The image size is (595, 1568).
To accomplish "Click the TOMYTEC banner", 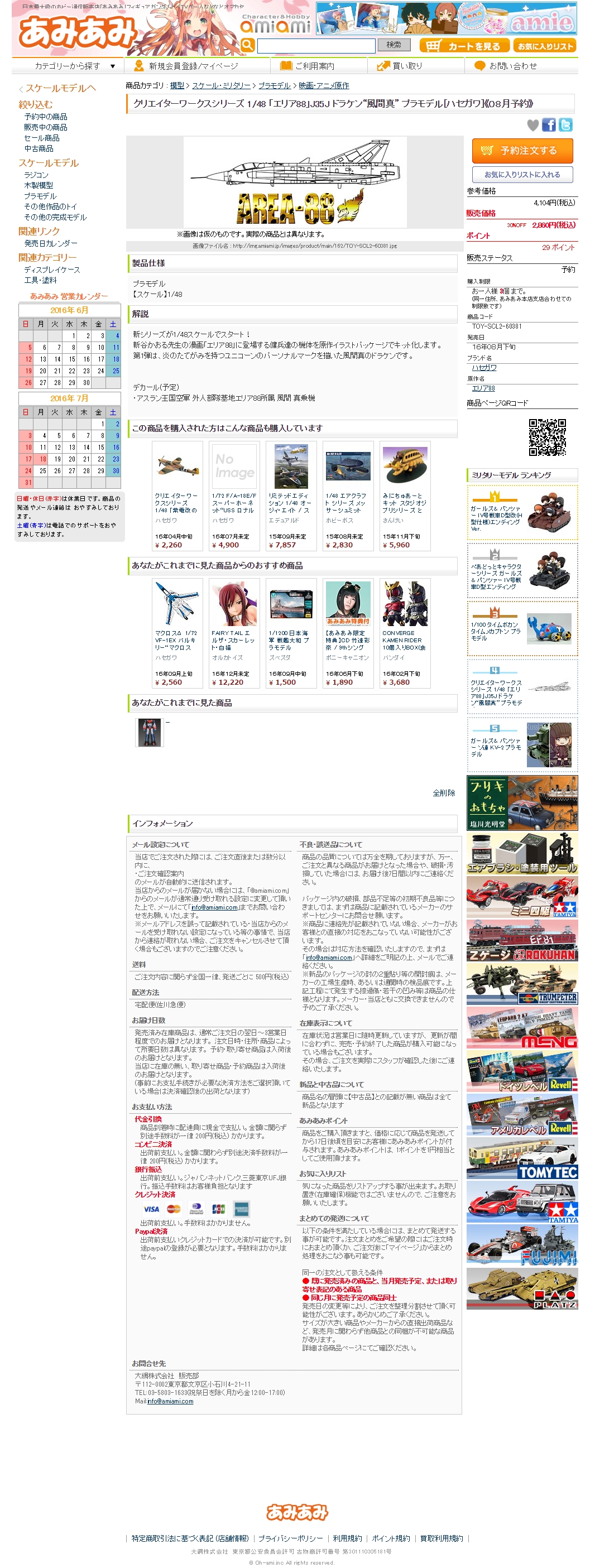I will [522, 1158].
